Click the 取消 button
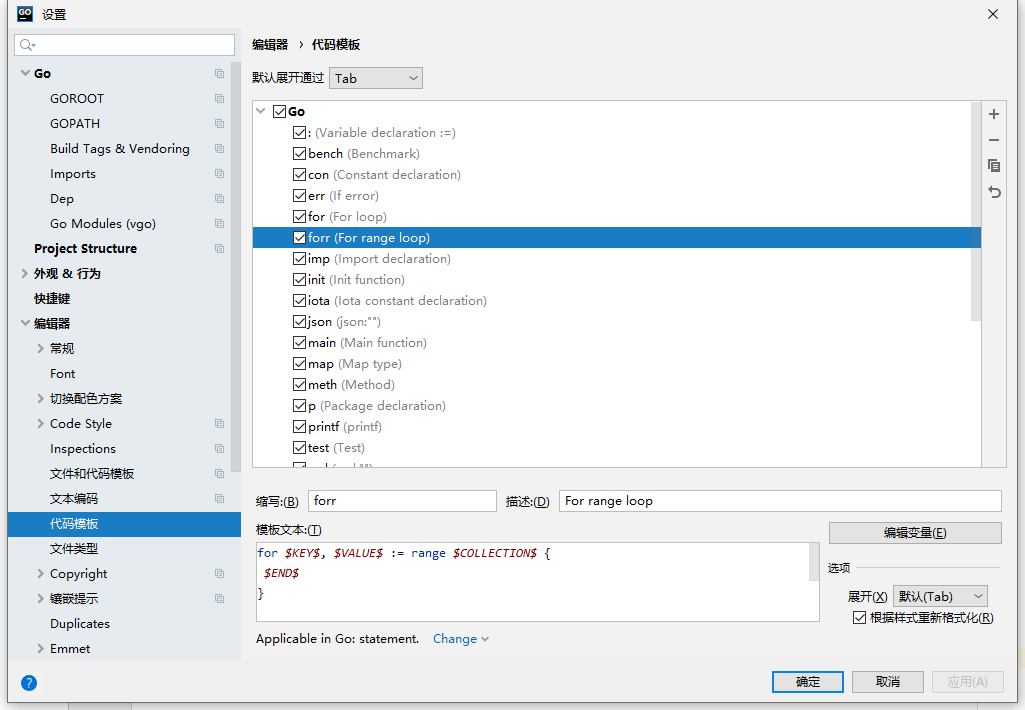Screen dimensions: 1025x710 888,682
